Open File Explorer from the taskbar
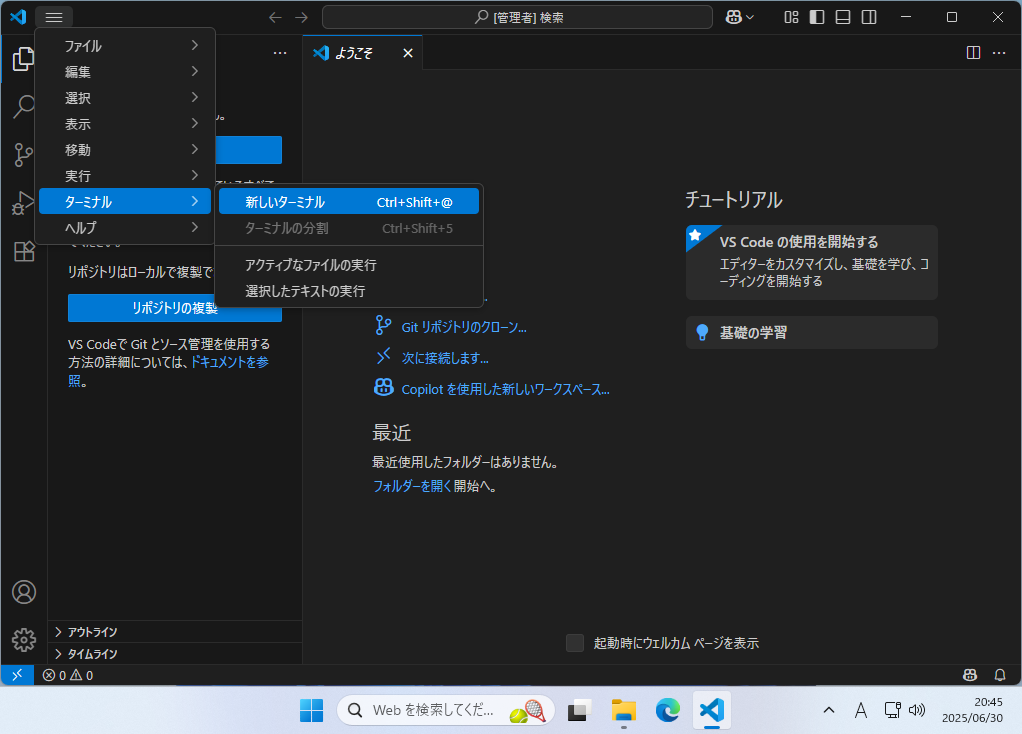 (624, 710)
